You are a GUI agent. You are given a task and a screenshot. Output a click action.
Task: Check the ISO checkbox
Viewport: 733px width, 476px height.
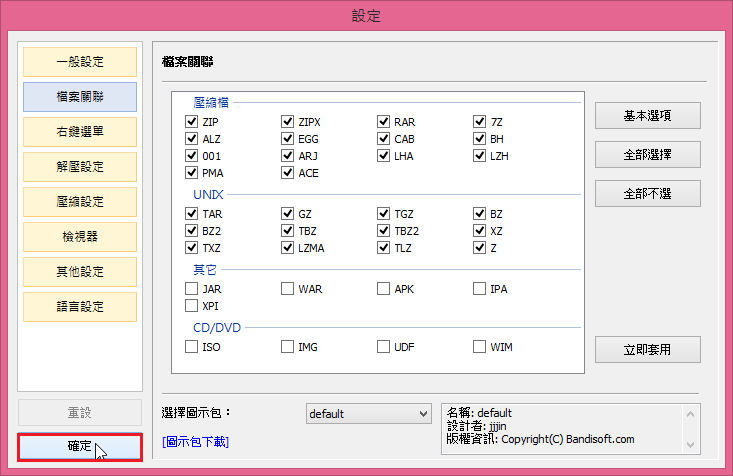click(x=191, y=346)
